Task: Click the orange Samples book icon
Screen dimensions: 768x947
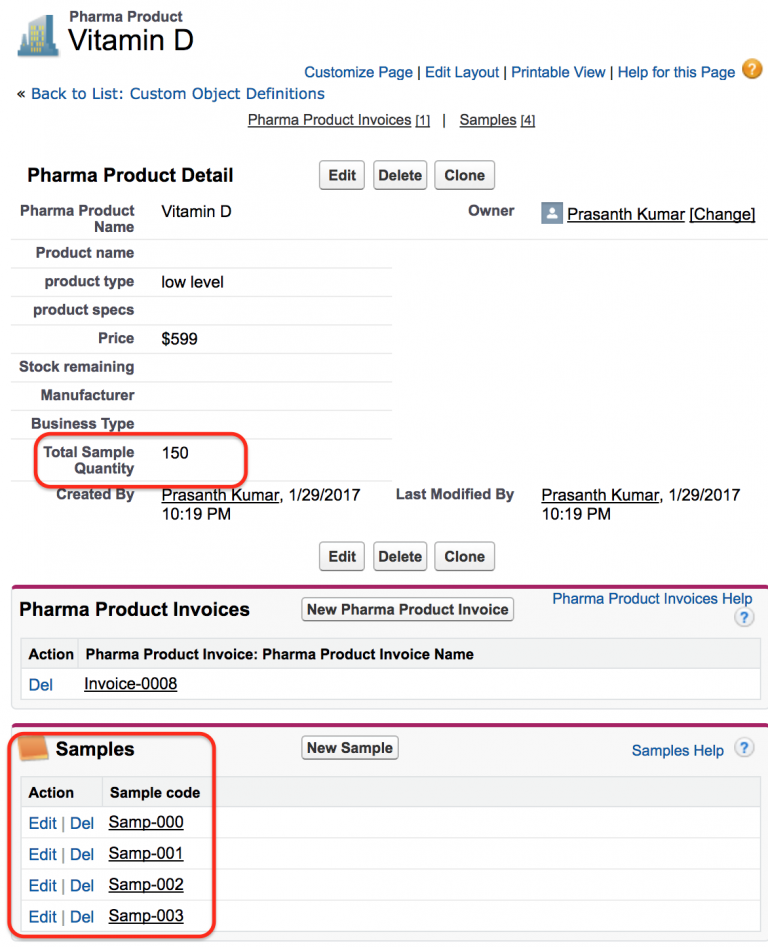Action: [34, 748]
